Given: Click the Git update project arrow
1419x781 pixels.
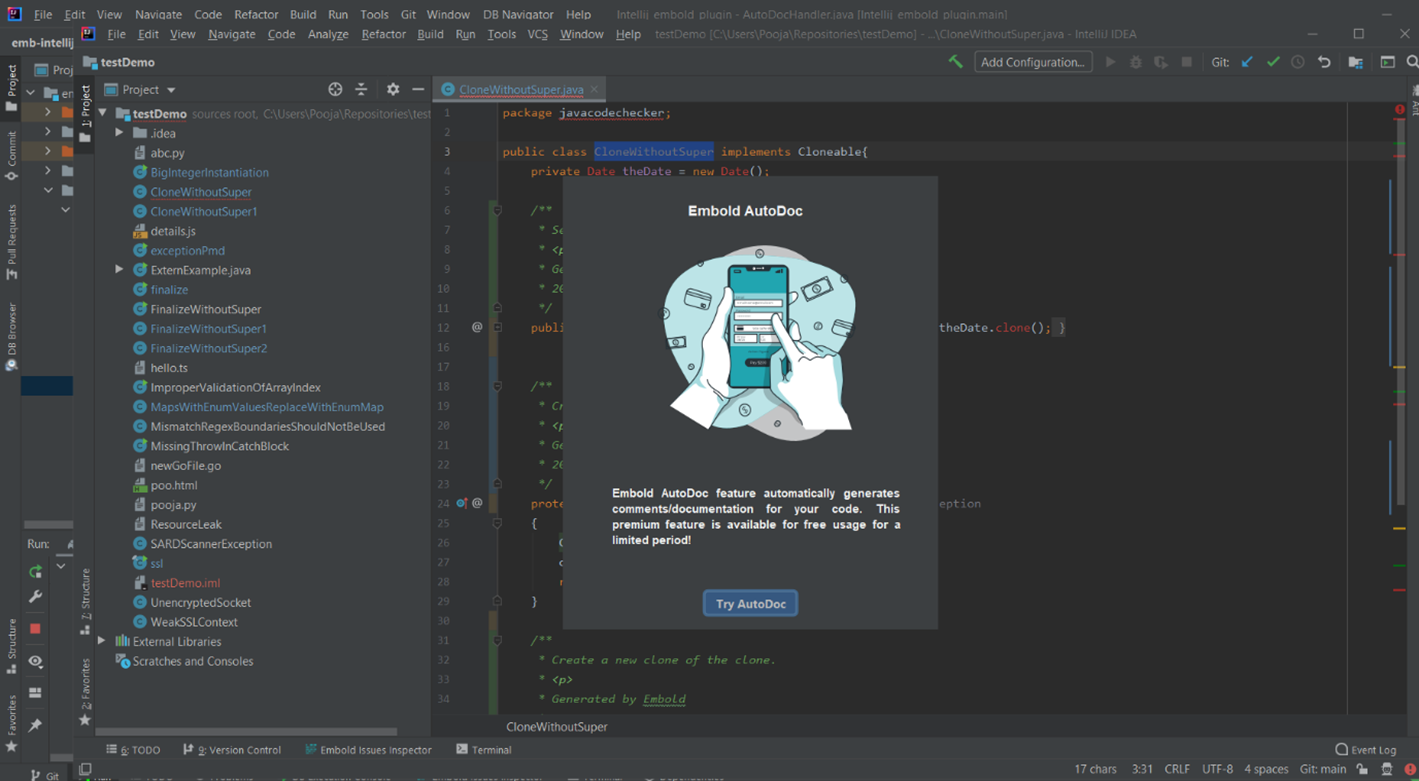Looking at the screenshot, I should (1247, 62).
